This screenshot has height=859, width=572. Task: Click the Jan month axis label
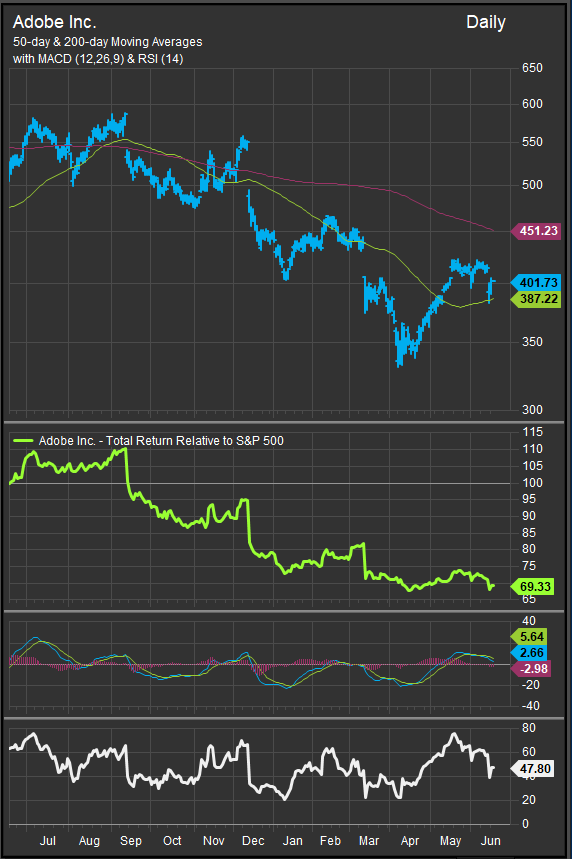[293, 840]
